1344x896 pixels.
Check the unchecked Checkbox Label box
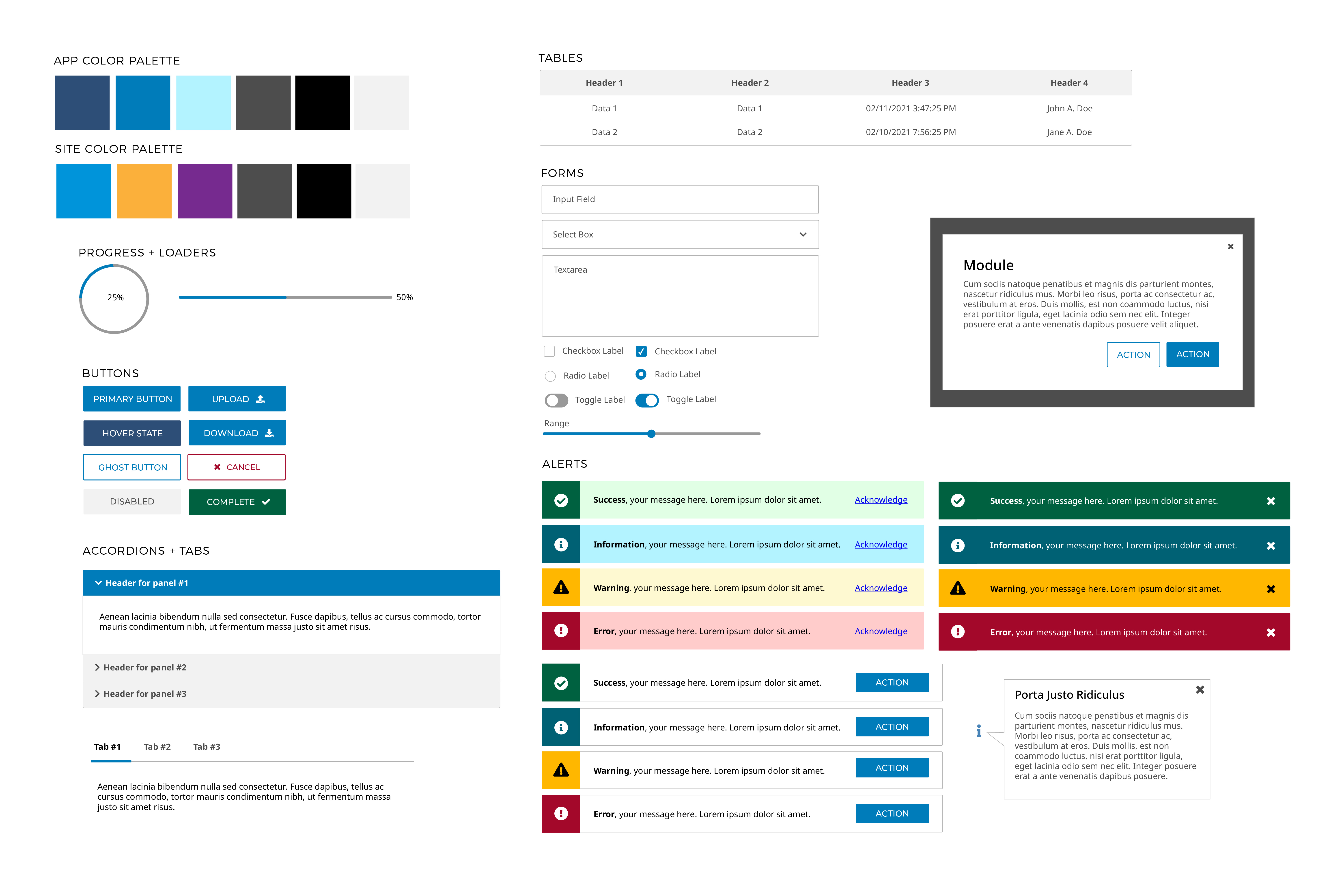(549, 351)
